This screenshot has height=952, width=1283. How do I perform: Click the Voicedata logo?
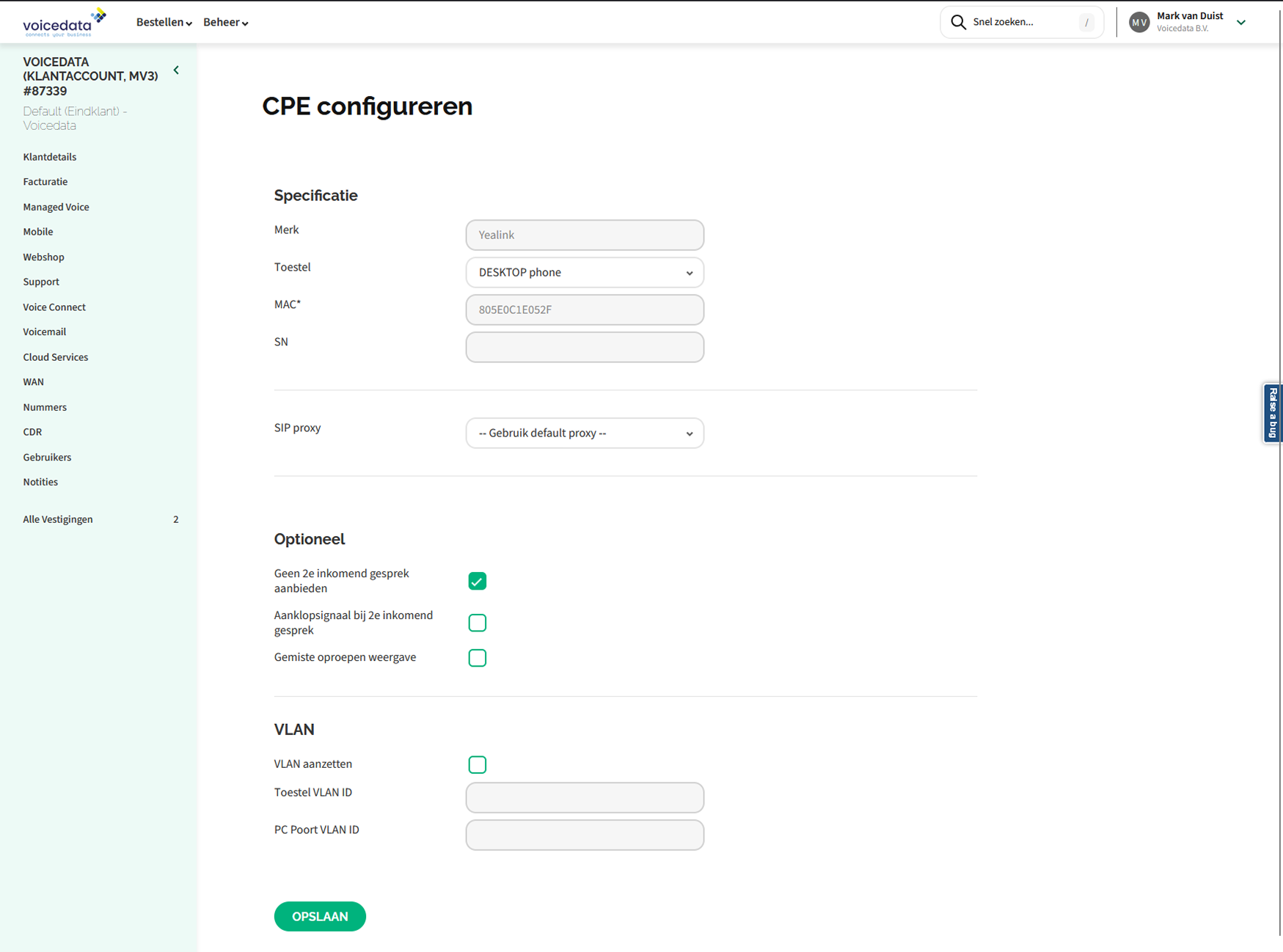64,23
